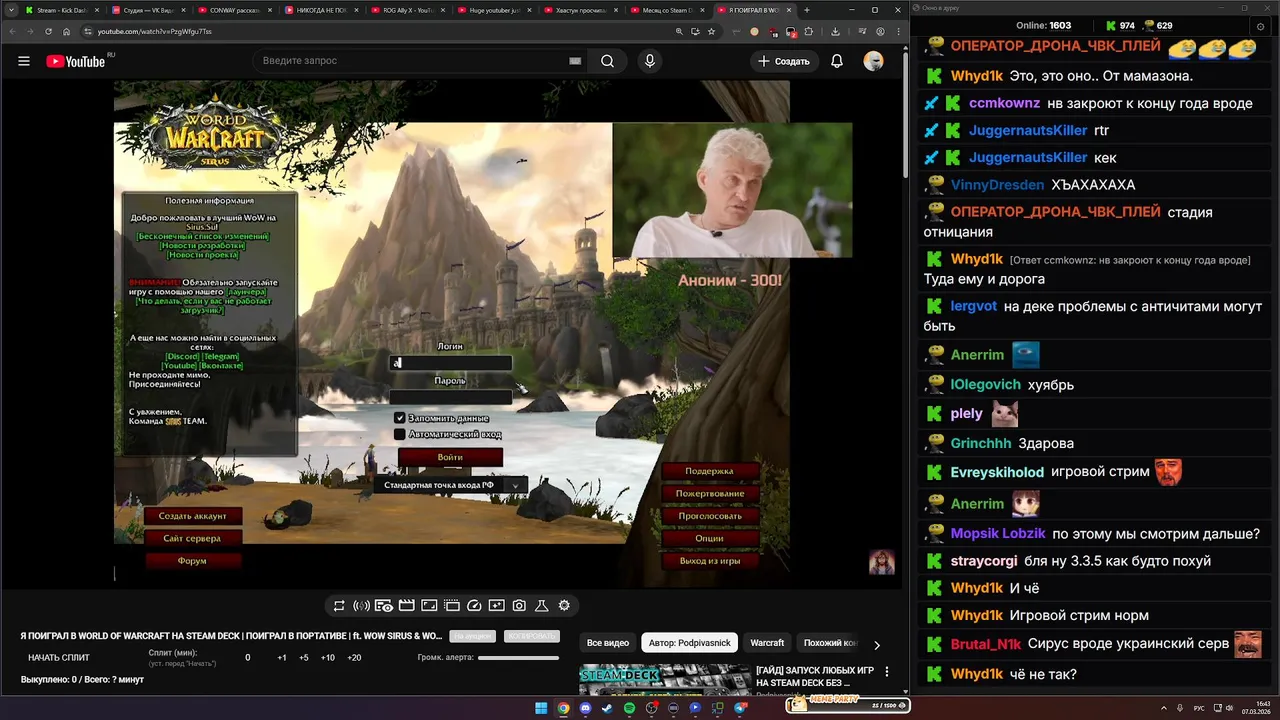Screen dimensions: 1280x720
Task: Toggle the 'Запомнить данные' checkbox
Action: pos(400,418)
